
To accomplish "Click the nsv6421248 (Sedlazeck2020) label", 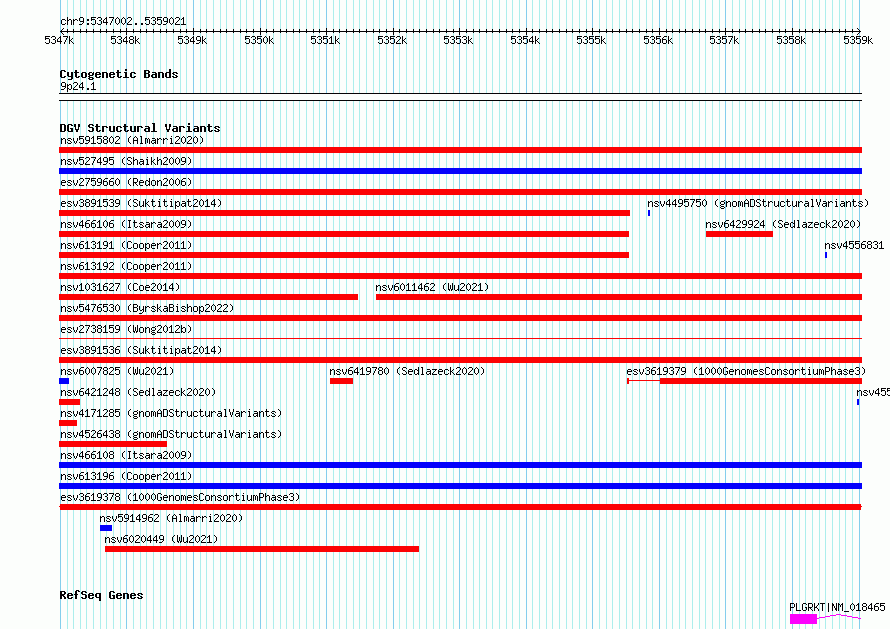I will tap(138, 392).
